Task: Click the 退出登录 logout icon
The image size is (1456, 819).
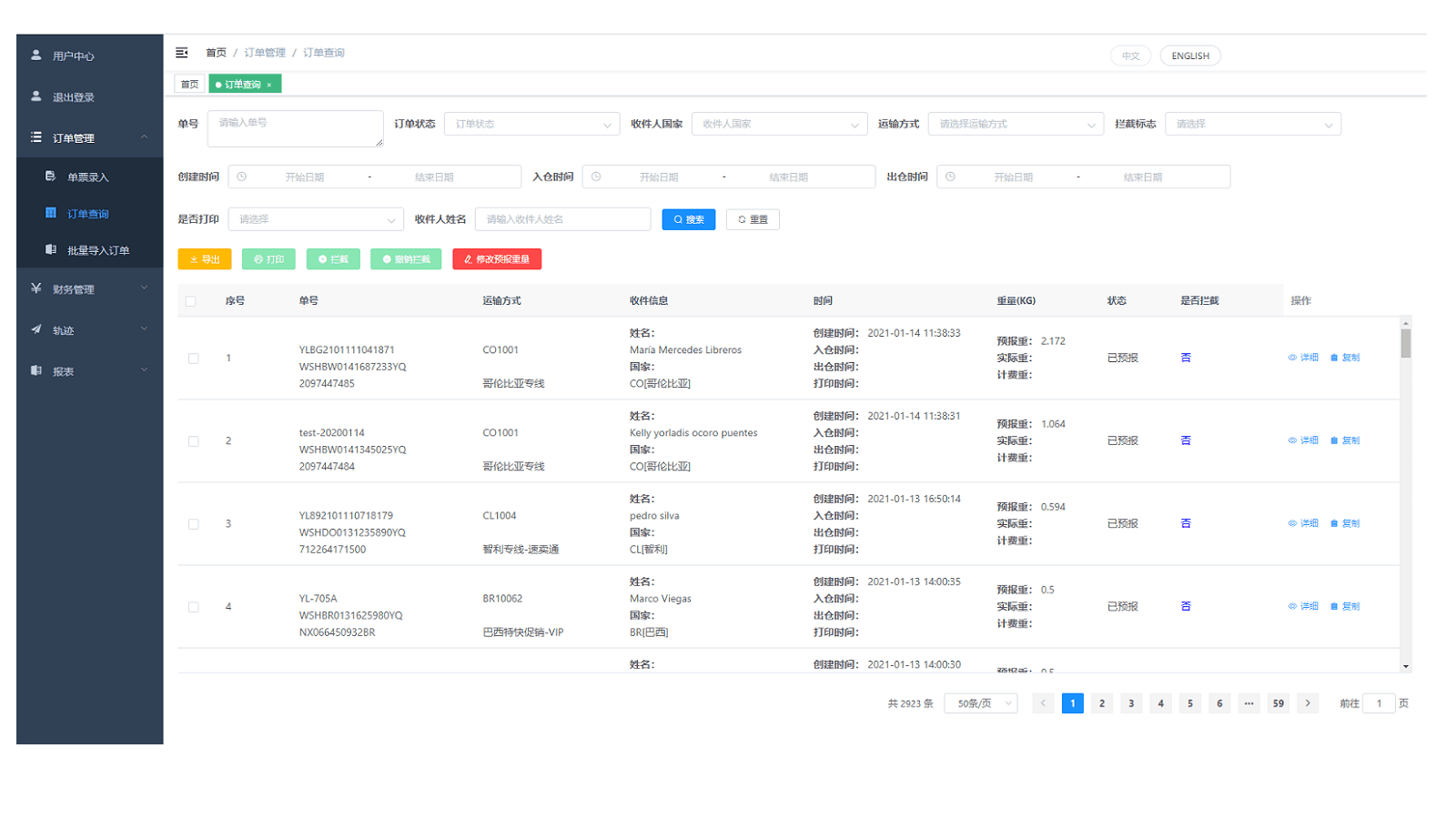Action: pyautogui.click(x=35, y=96)
